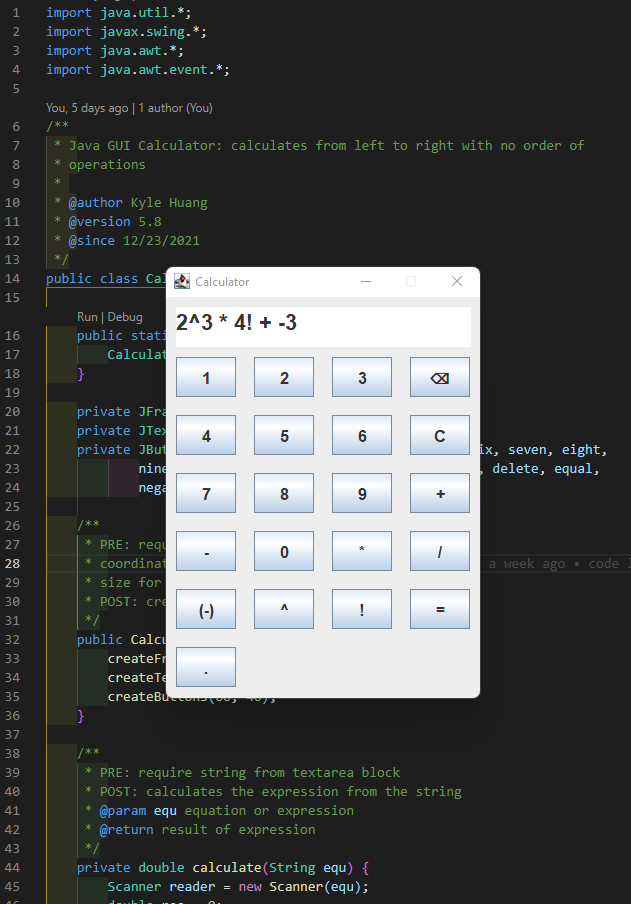631x904 pixels.
Task: Click 'eight' variable on line 22
Action: [x=581, y=450]
